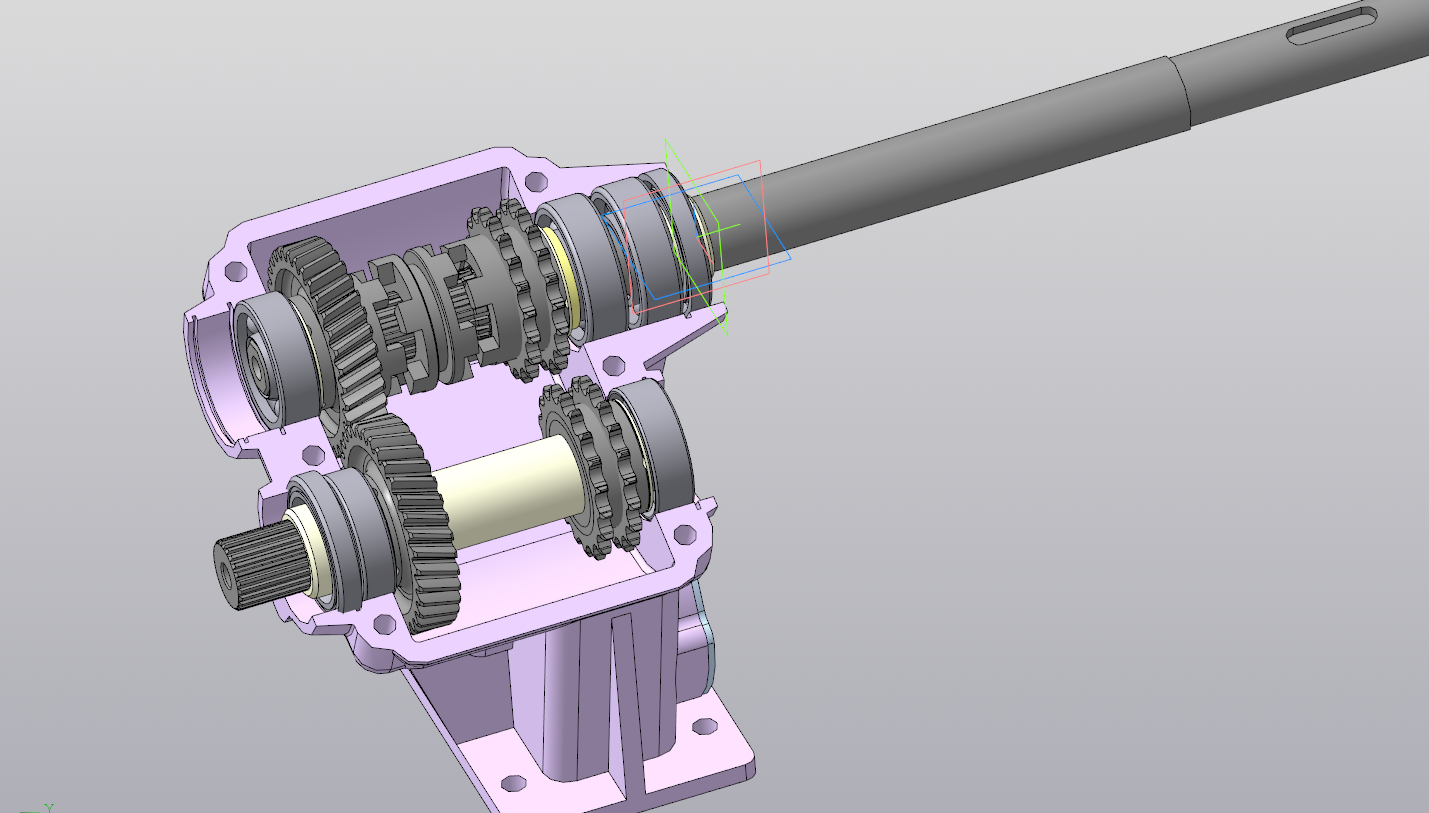Click the right mounting hole in the base plate

point(705,727)
